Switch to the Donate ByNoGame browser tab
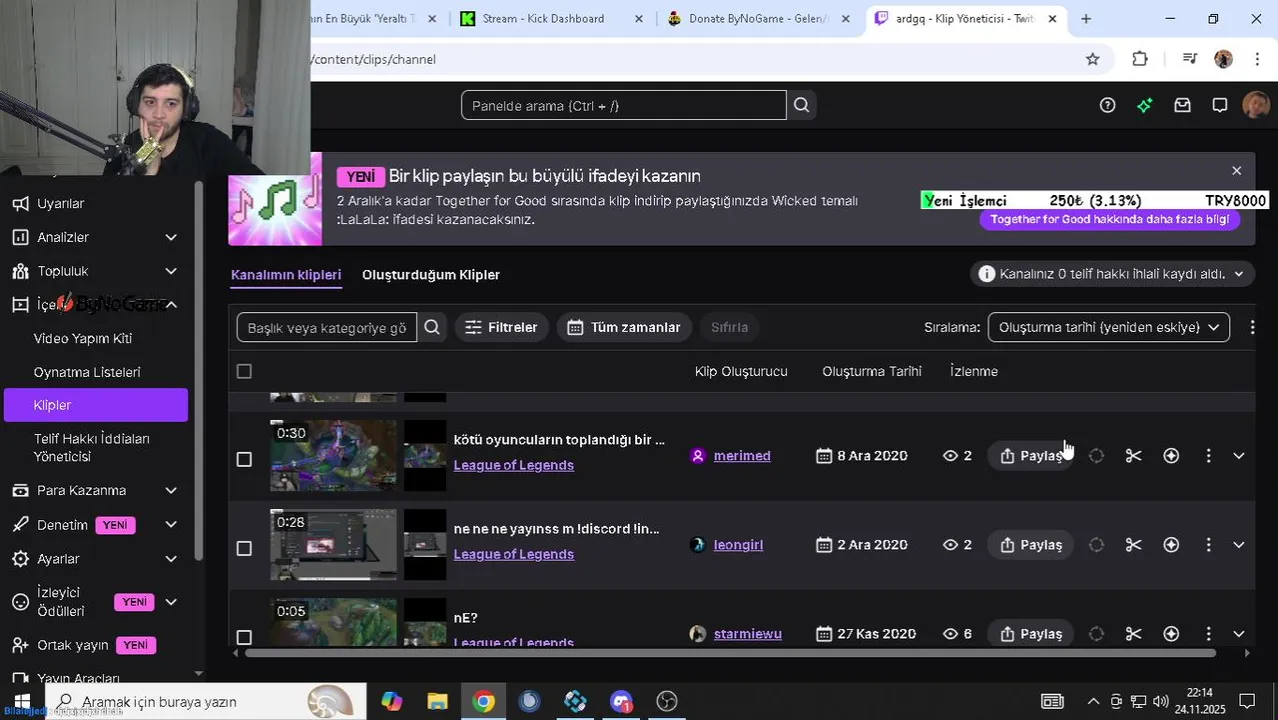This screenshot has width=1278, height=720. (x=758, y=18)
